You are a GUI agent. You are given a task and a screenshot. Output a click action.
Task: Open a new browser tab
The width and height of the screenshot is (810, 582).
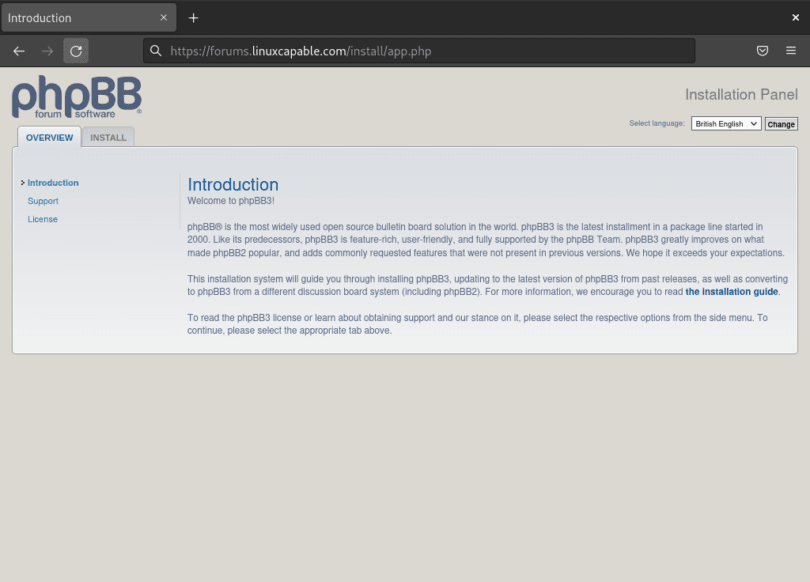193,17
